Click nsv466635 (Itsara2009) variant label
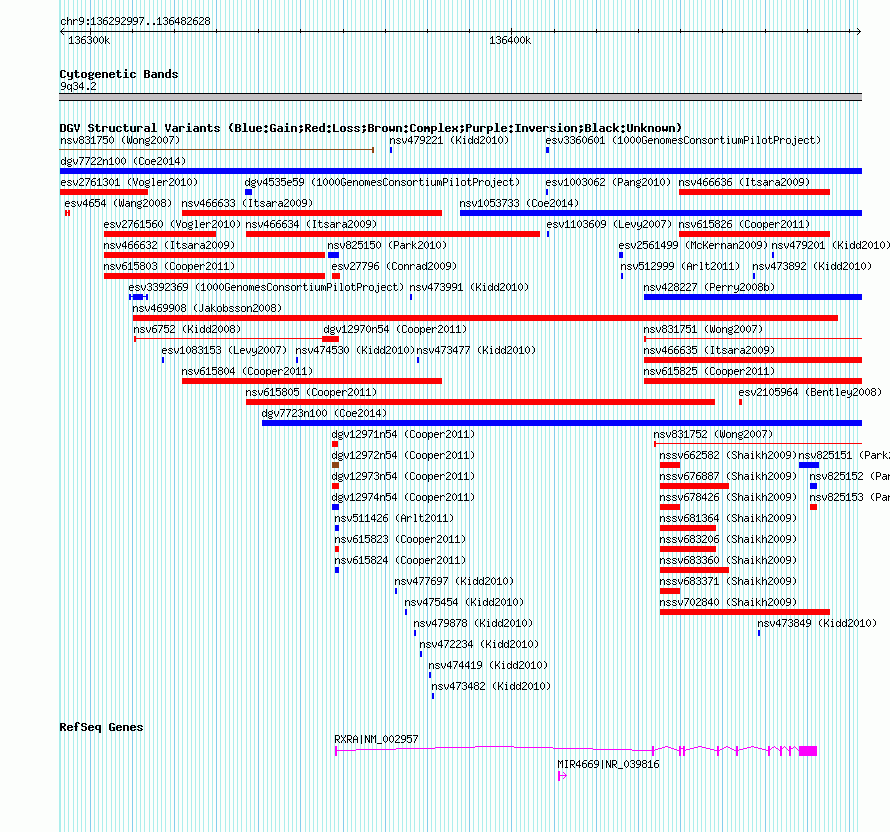The height and width of the screenshot is (832, 890). 709,350
